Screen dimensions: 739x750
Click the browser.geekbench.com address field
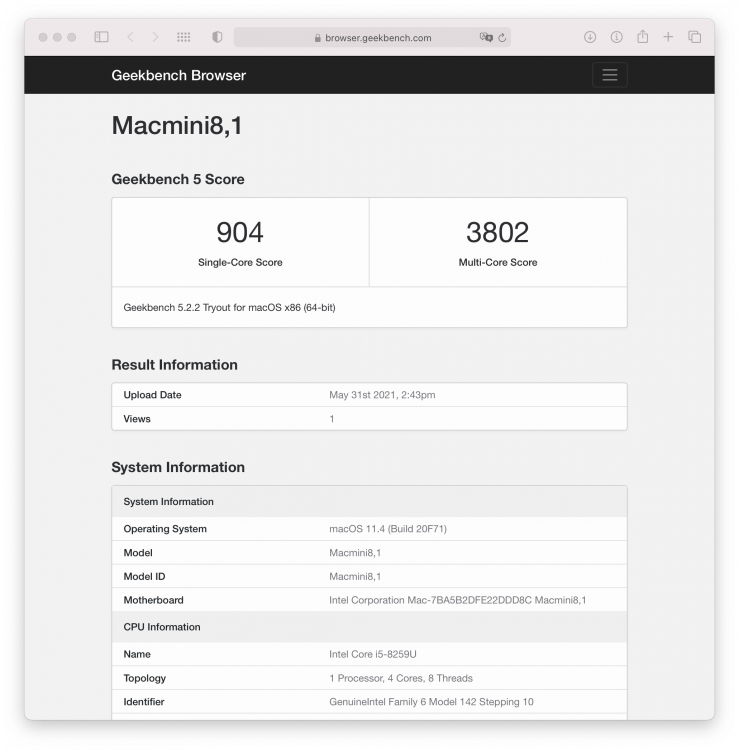[372, 37]
